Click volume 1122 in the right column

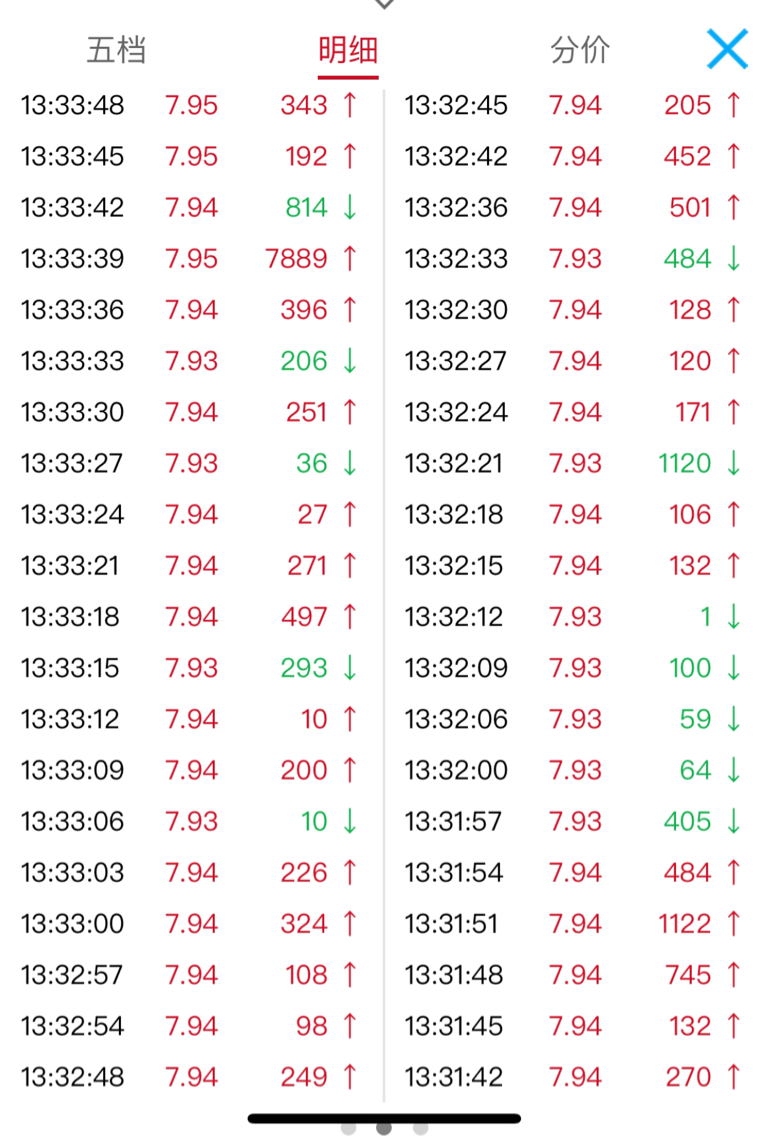pyautogui.click(x=685, y=923)
